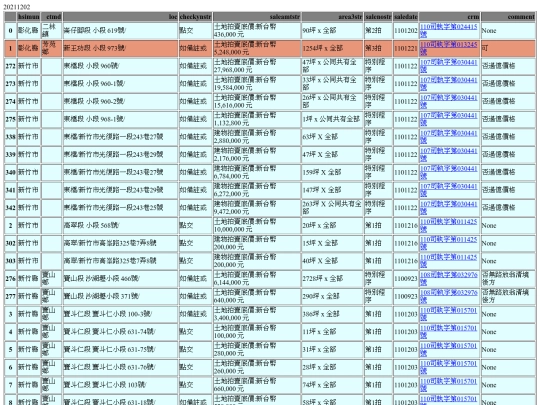Screen dimensions: 540x405
Task: Click the row index cell 342
Action: point(10,208)
